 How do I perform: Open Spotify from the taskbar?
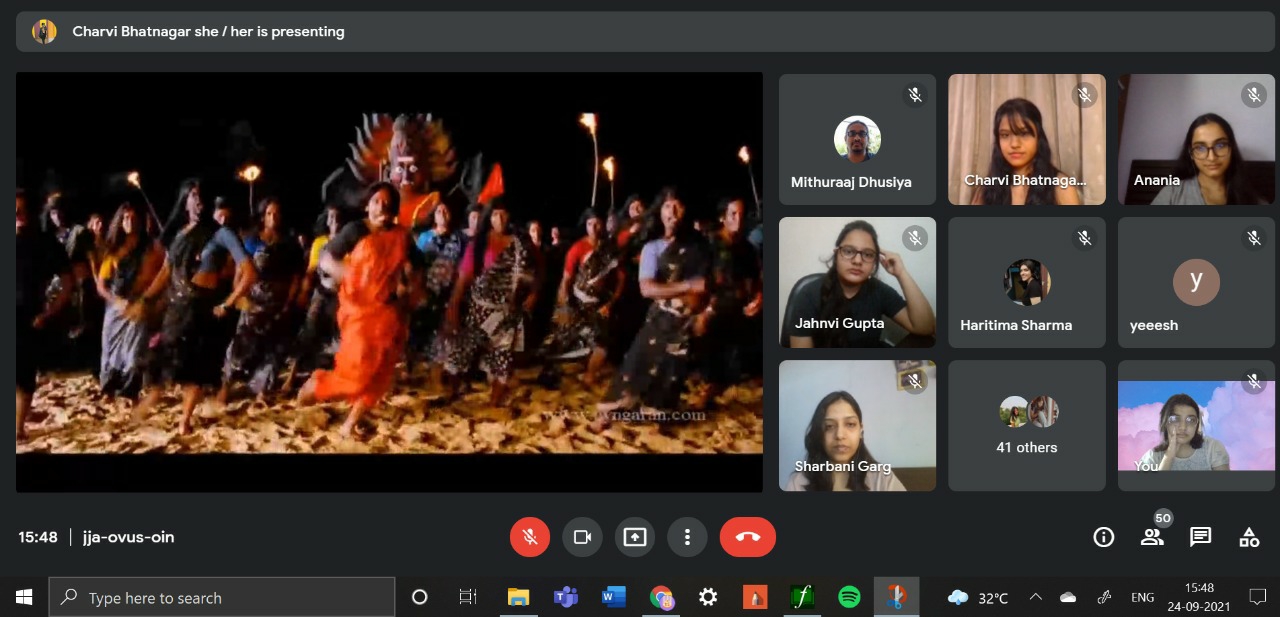tap(849, 597)
